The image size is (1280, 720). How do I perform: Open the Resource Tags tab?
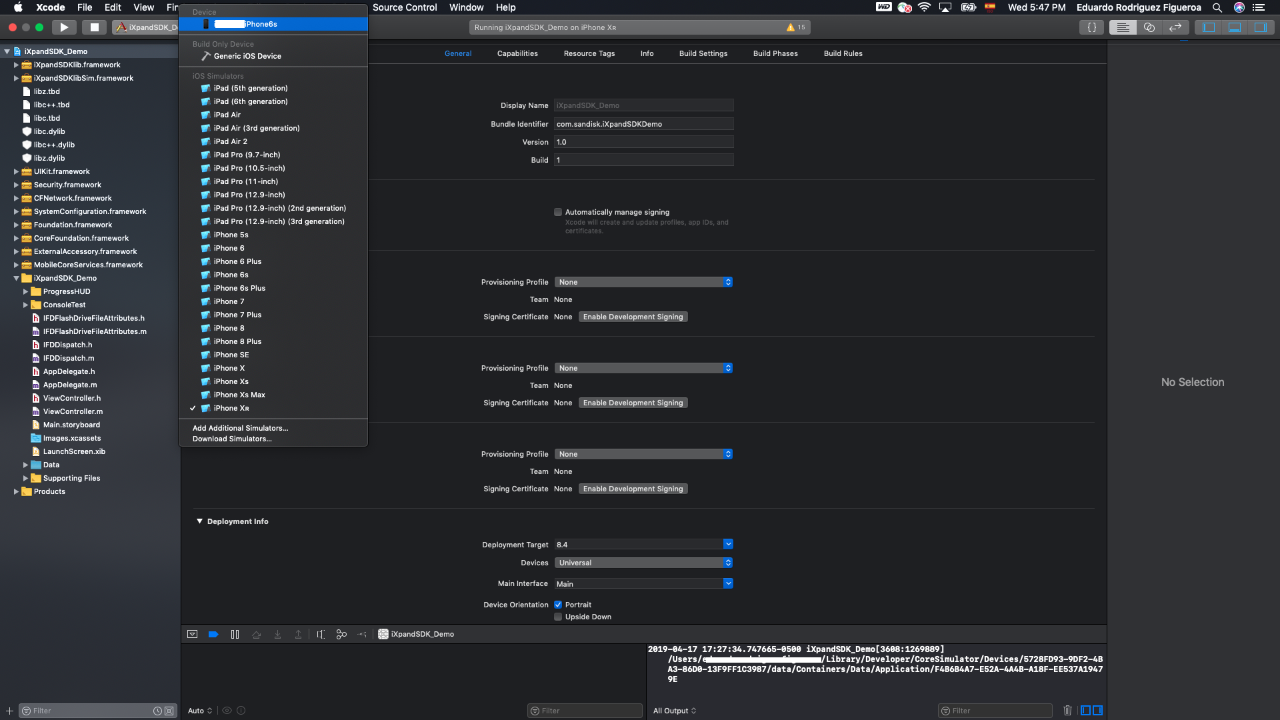click(x=589, y=53)
